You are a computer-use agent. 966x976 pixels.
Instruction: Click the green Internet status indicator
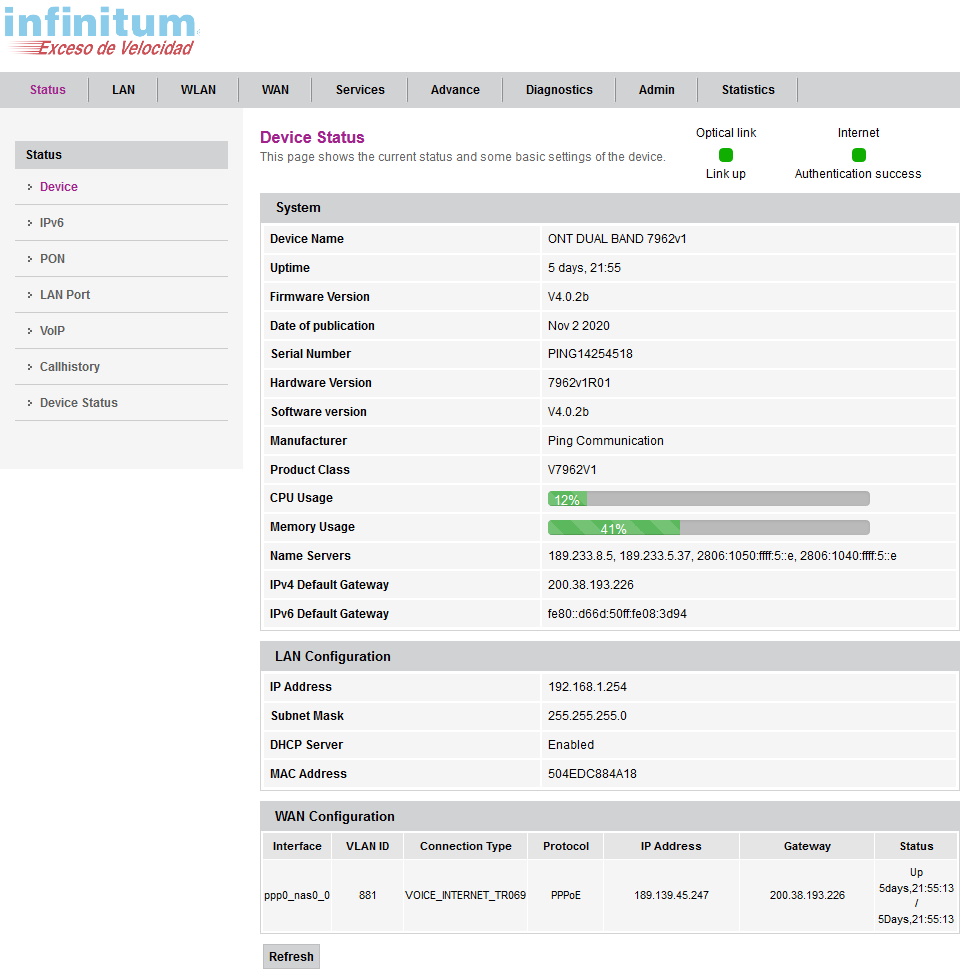click(858, 155)
